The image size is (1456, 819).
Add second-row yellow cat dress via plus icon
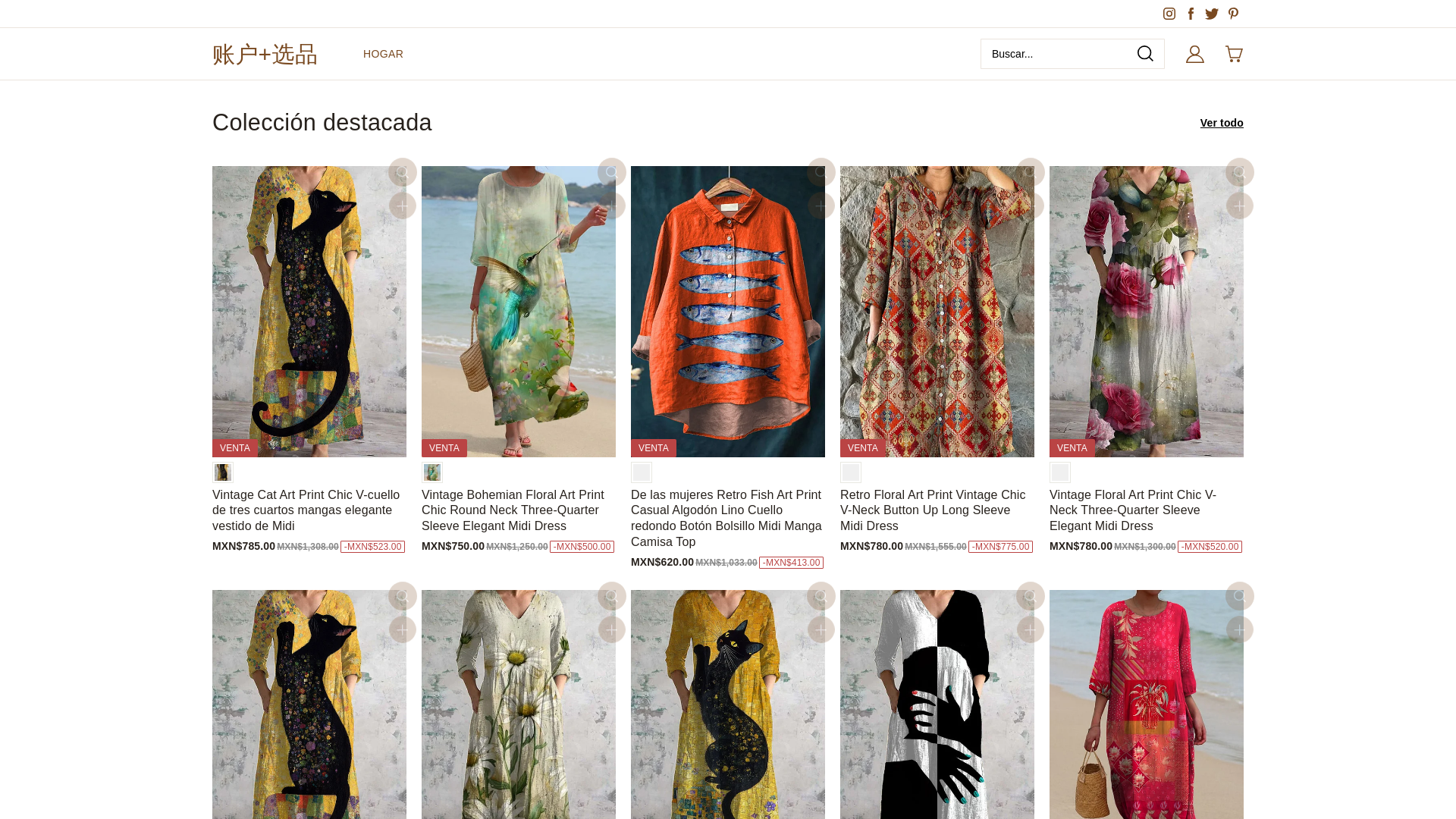403,629
